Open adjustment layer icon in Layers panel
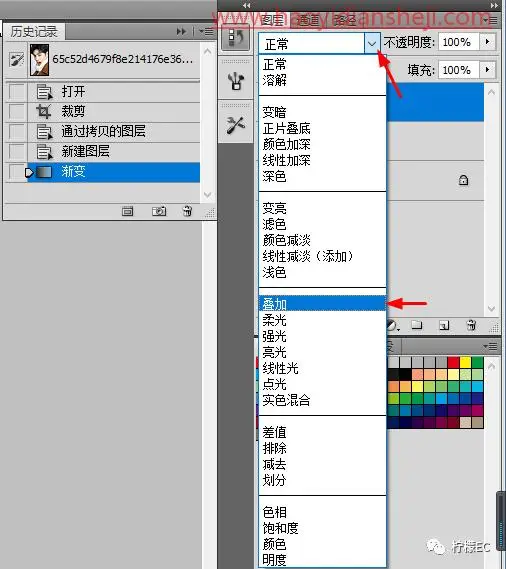 coord(393,325)
